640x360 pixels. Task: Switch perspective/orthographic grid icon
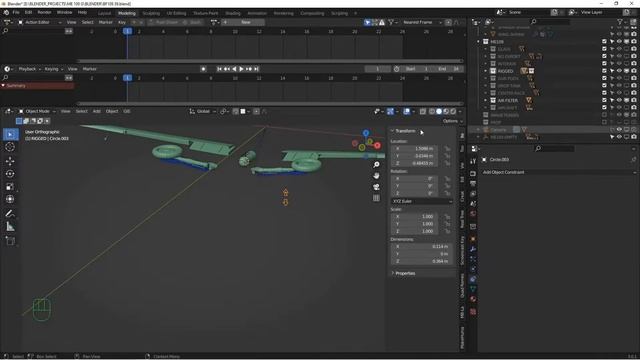[376, 198]
